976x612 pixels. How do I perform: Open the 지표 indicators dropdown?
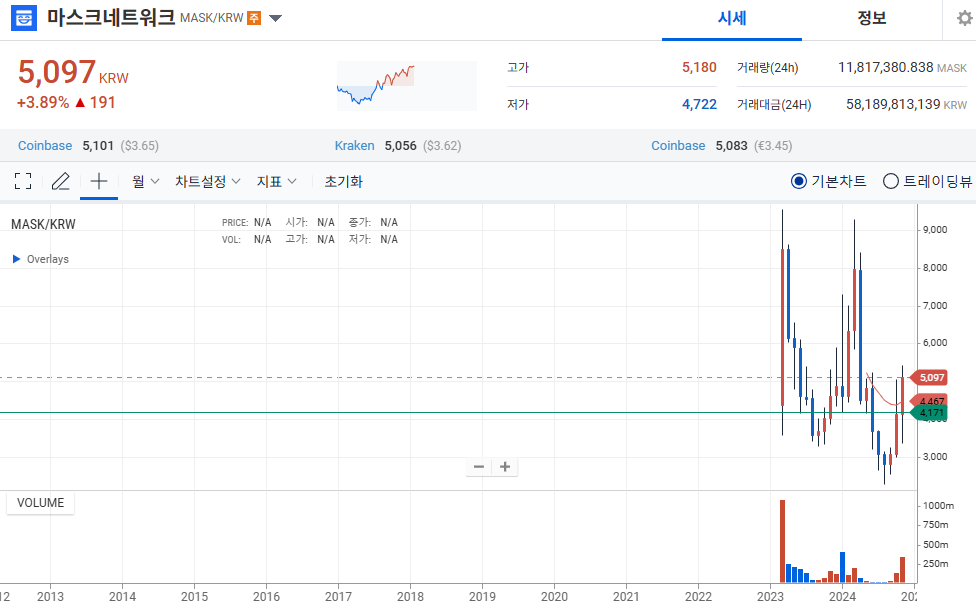tap(276, 181)
